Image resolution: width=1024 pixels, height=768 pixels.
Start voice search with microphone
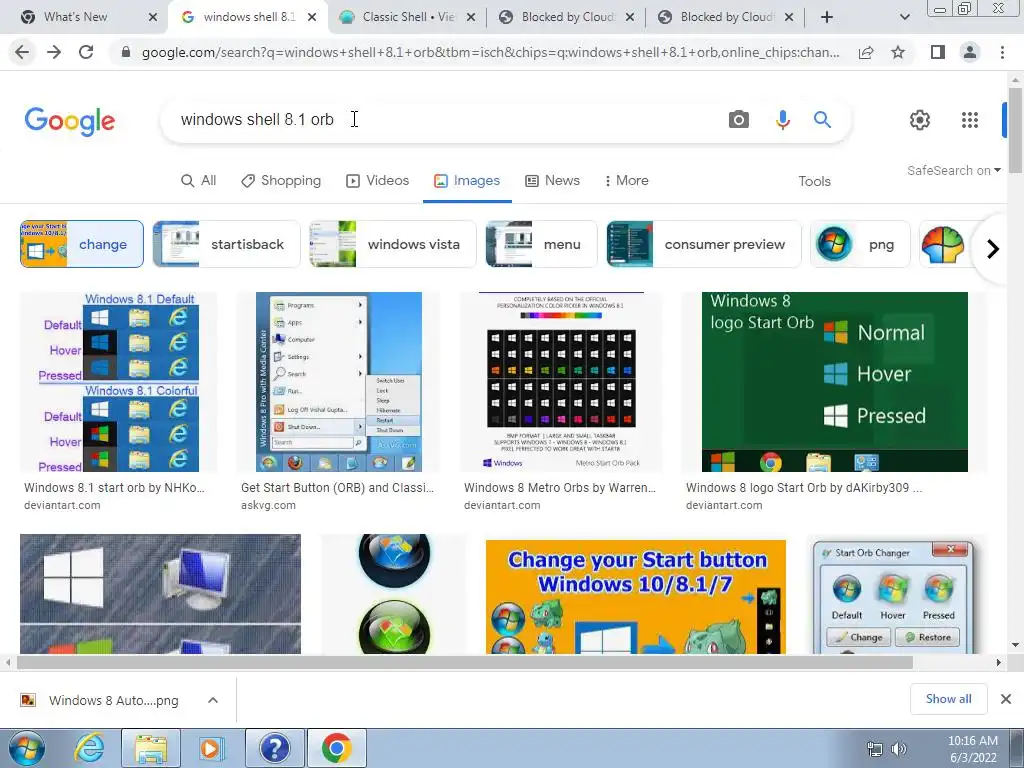pyautogui.click(x=782, y=120)
